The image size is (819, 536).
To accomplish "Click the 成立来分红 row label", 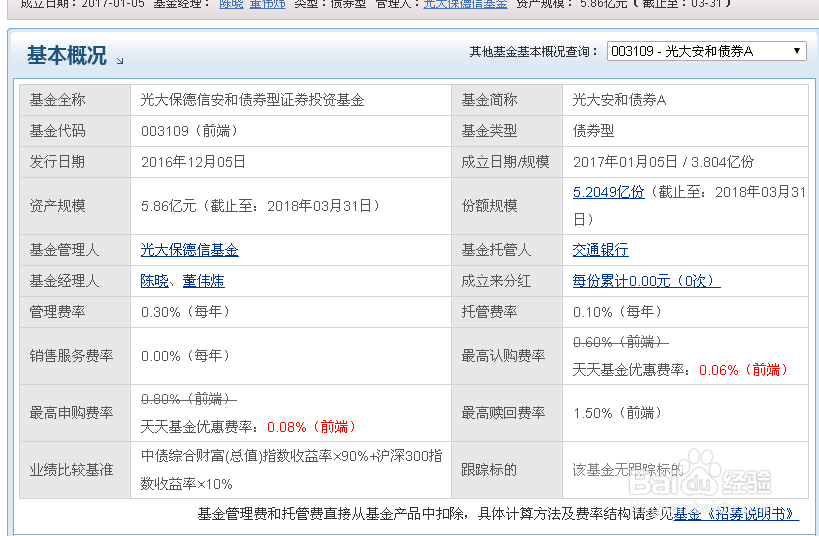I will [x=496, y=281].
